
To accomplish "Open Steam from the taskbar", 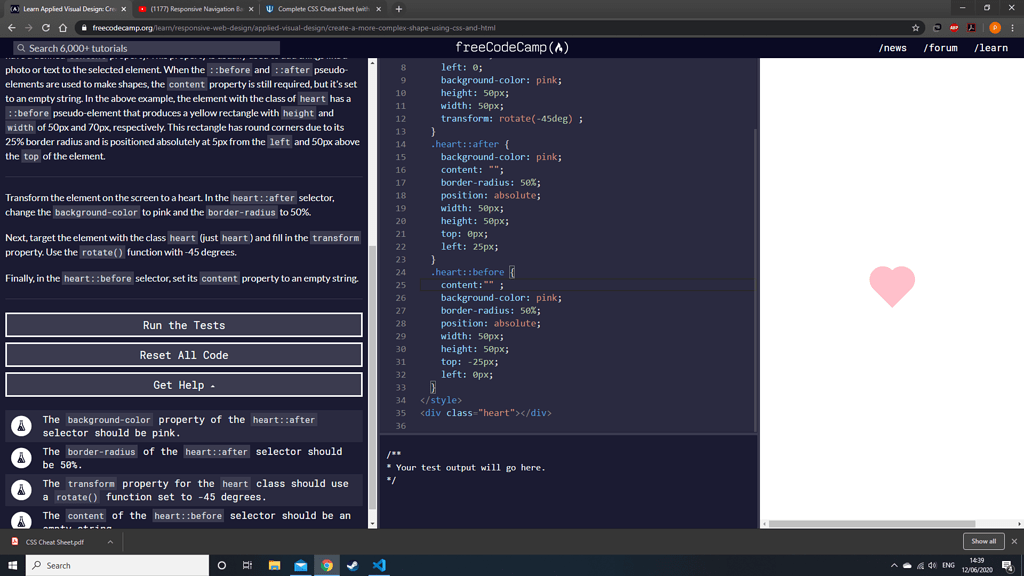I will tap(352, 565).
